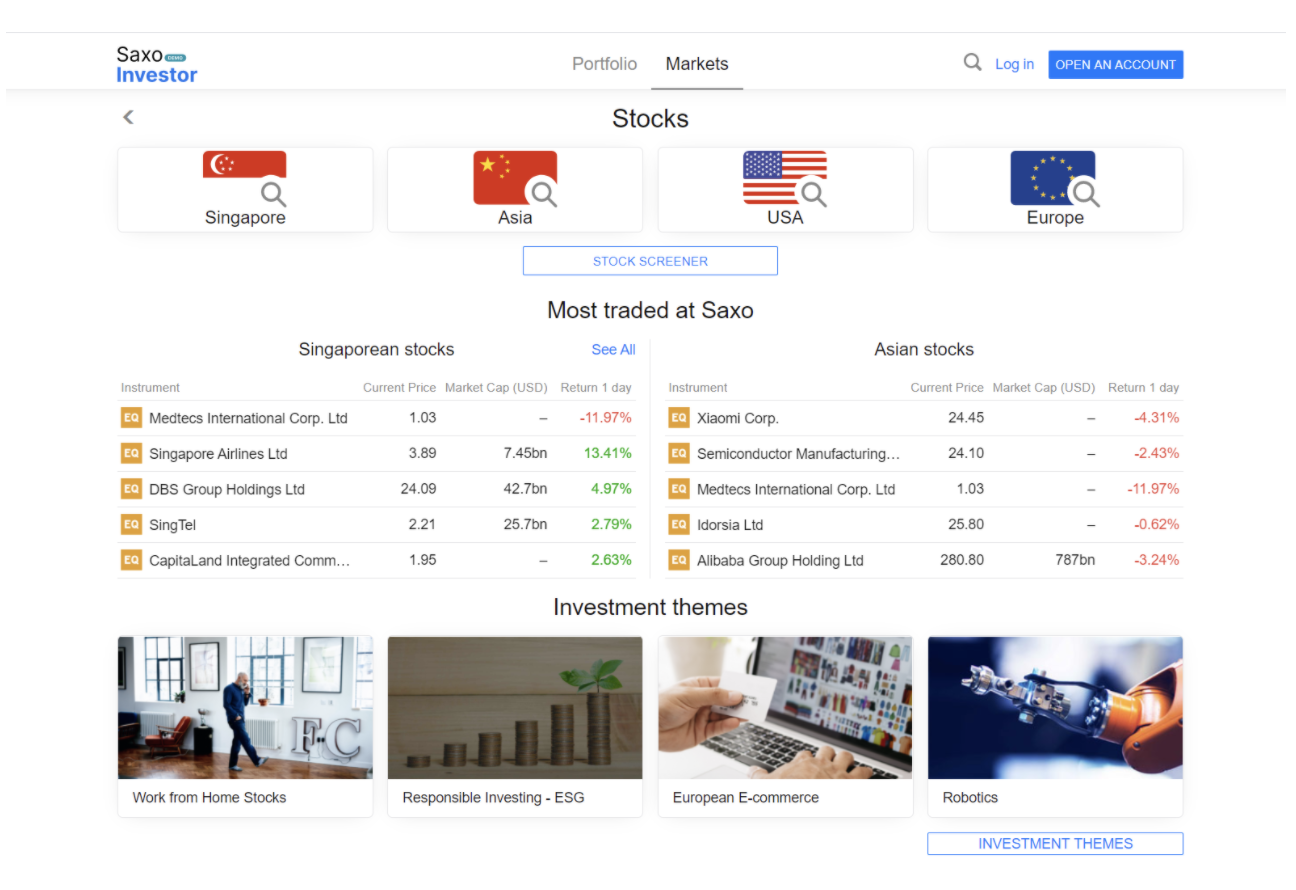Screen dimensions: 1296x890
Task: Click the -0.62% return of Idorsia
Action: tap(1156, 524)
